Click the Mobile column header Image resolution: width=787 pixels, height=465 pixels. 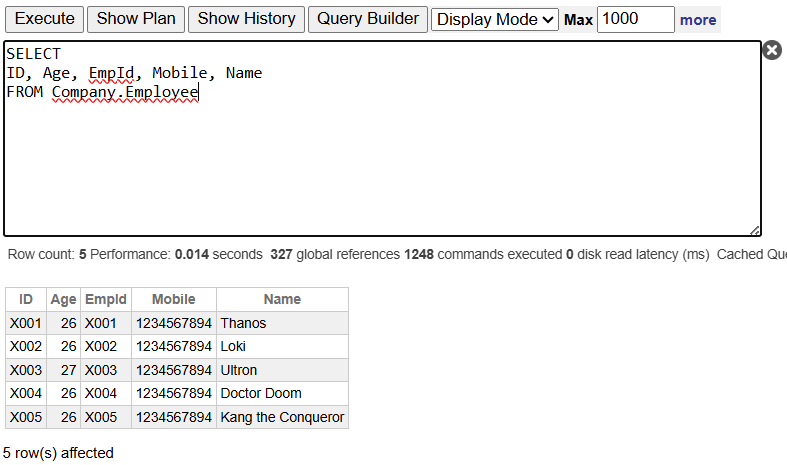tap(173, 299)
